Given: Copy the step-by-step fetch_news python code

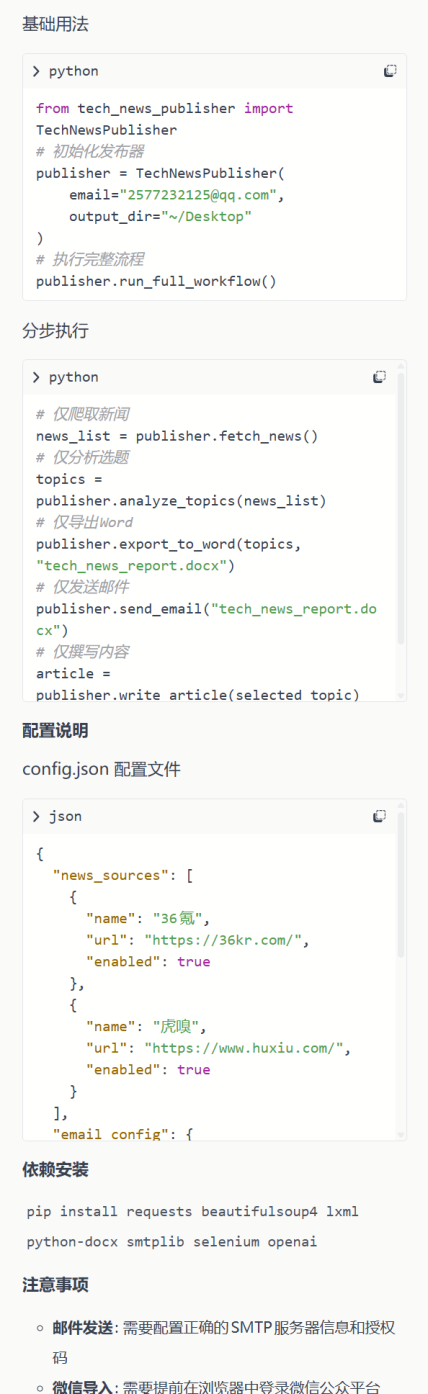Looking at the screenshot, I should click(x=380, y=377).
